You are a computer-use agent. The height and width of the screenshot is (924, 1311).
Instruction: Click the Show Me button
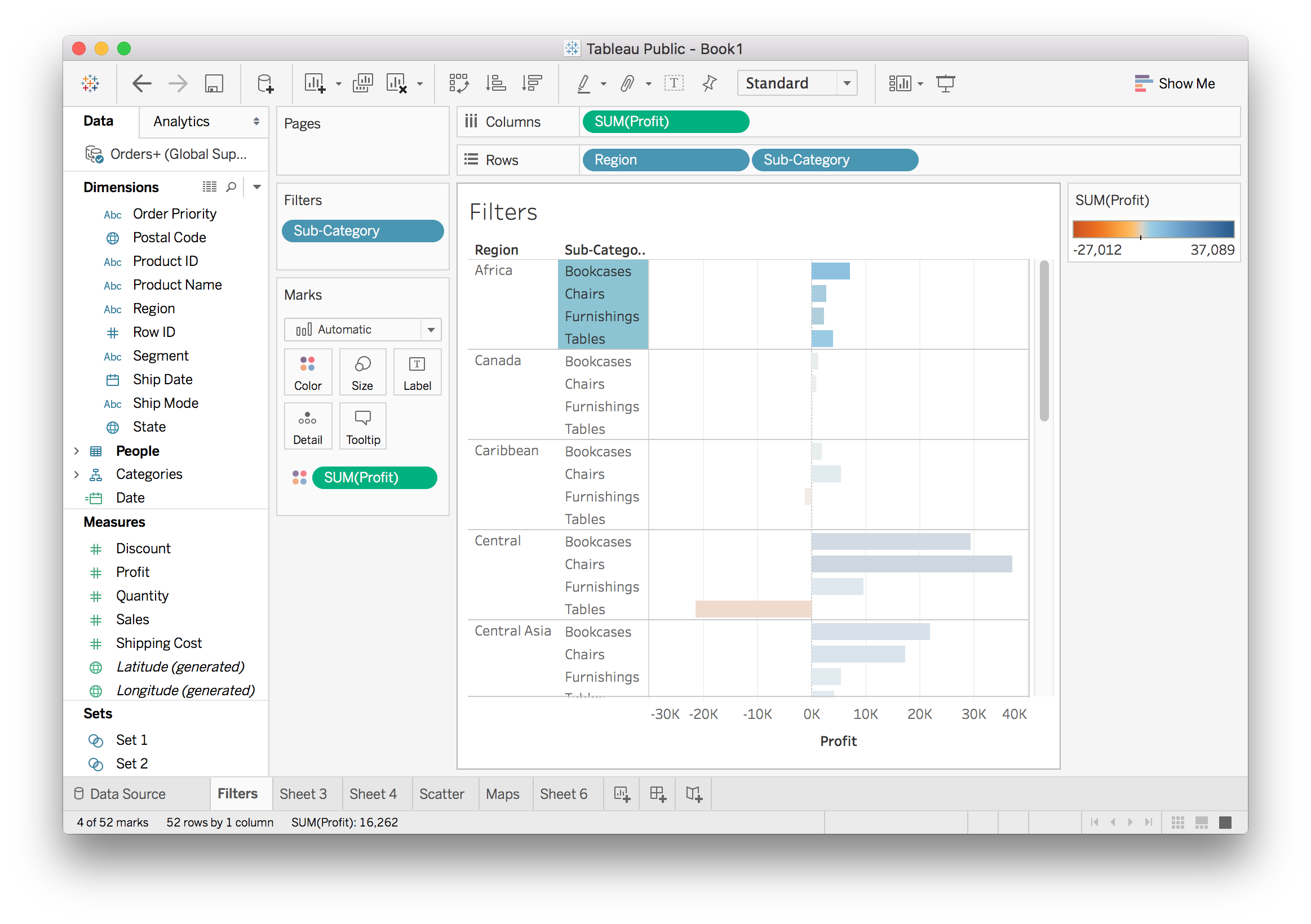pyautogui.click(x=1175, y=83)
